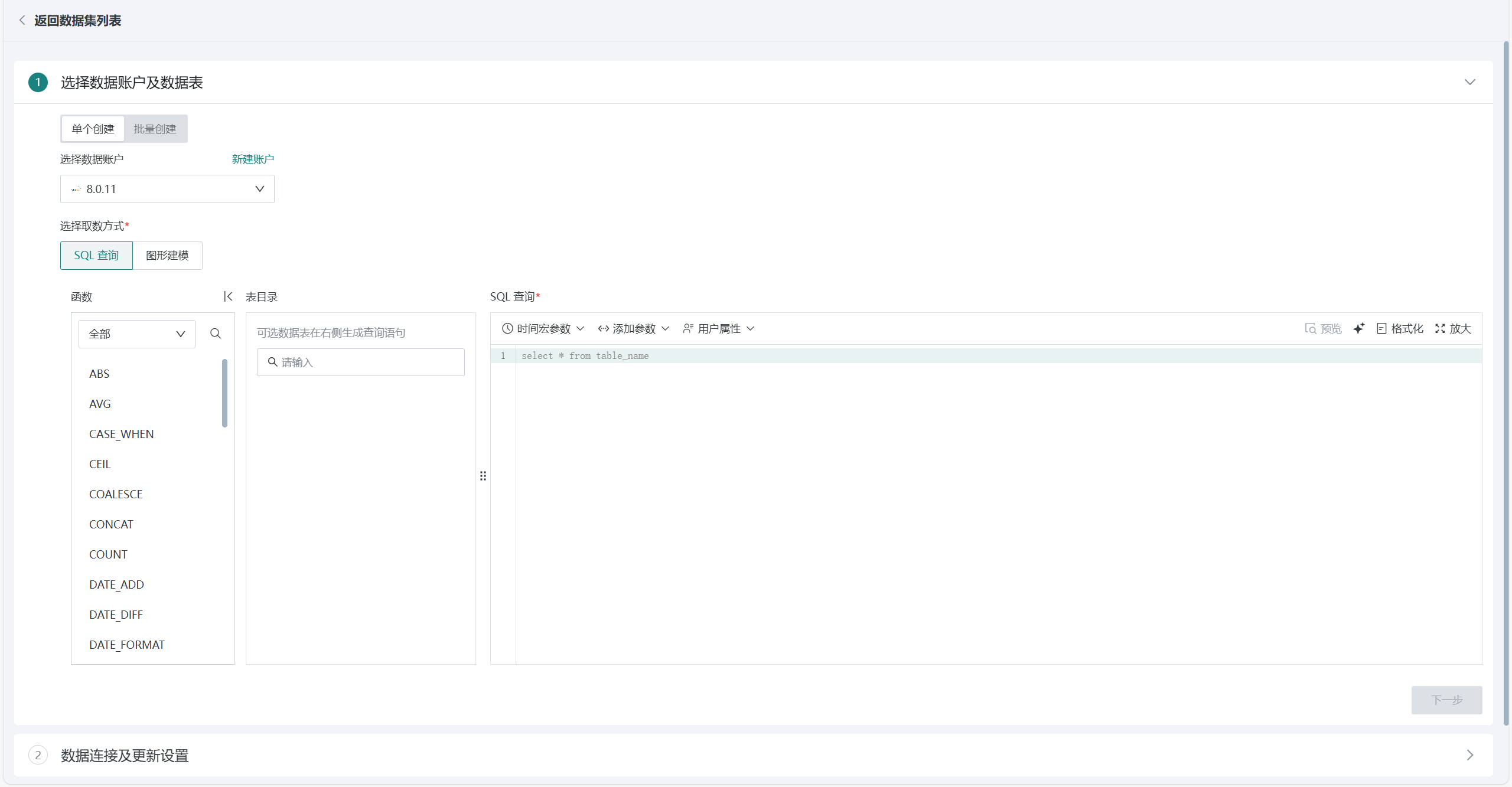This screenshot has height=787, width=1512.
Task: Click the table directory search input field
Action: tap(366, 362)
